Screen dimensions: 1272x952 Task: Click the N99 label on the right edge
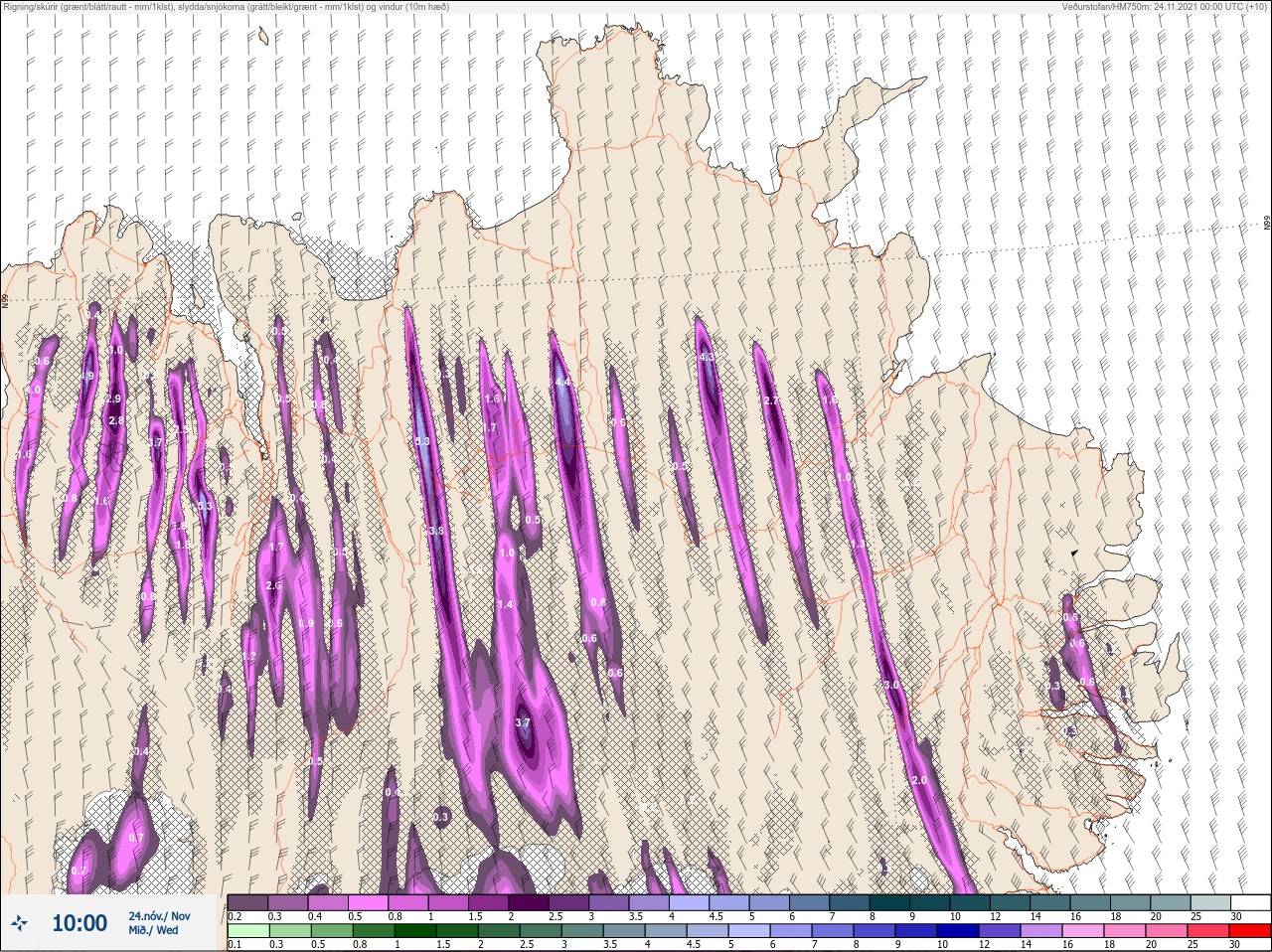(1267, 224)
